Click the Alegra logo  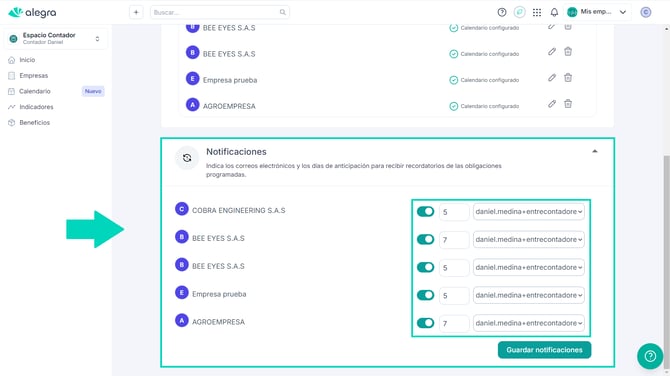click(32, 12)
